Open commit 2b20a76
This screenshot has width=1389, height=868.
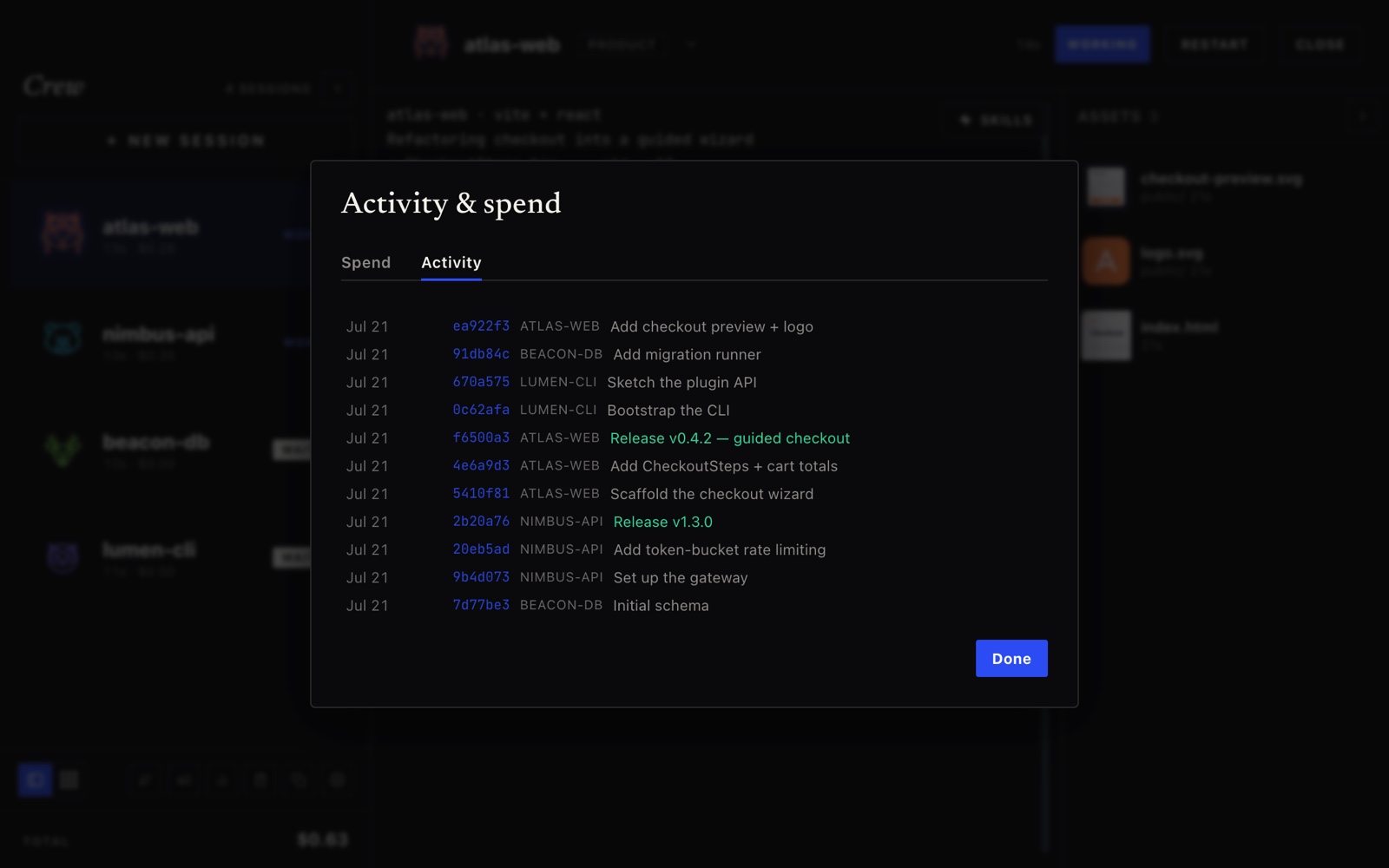tap(481, 521)
